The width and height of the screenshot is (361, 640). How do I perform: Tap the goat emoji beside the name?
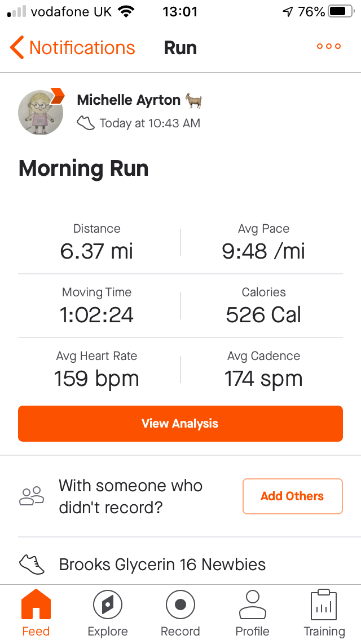194,100
